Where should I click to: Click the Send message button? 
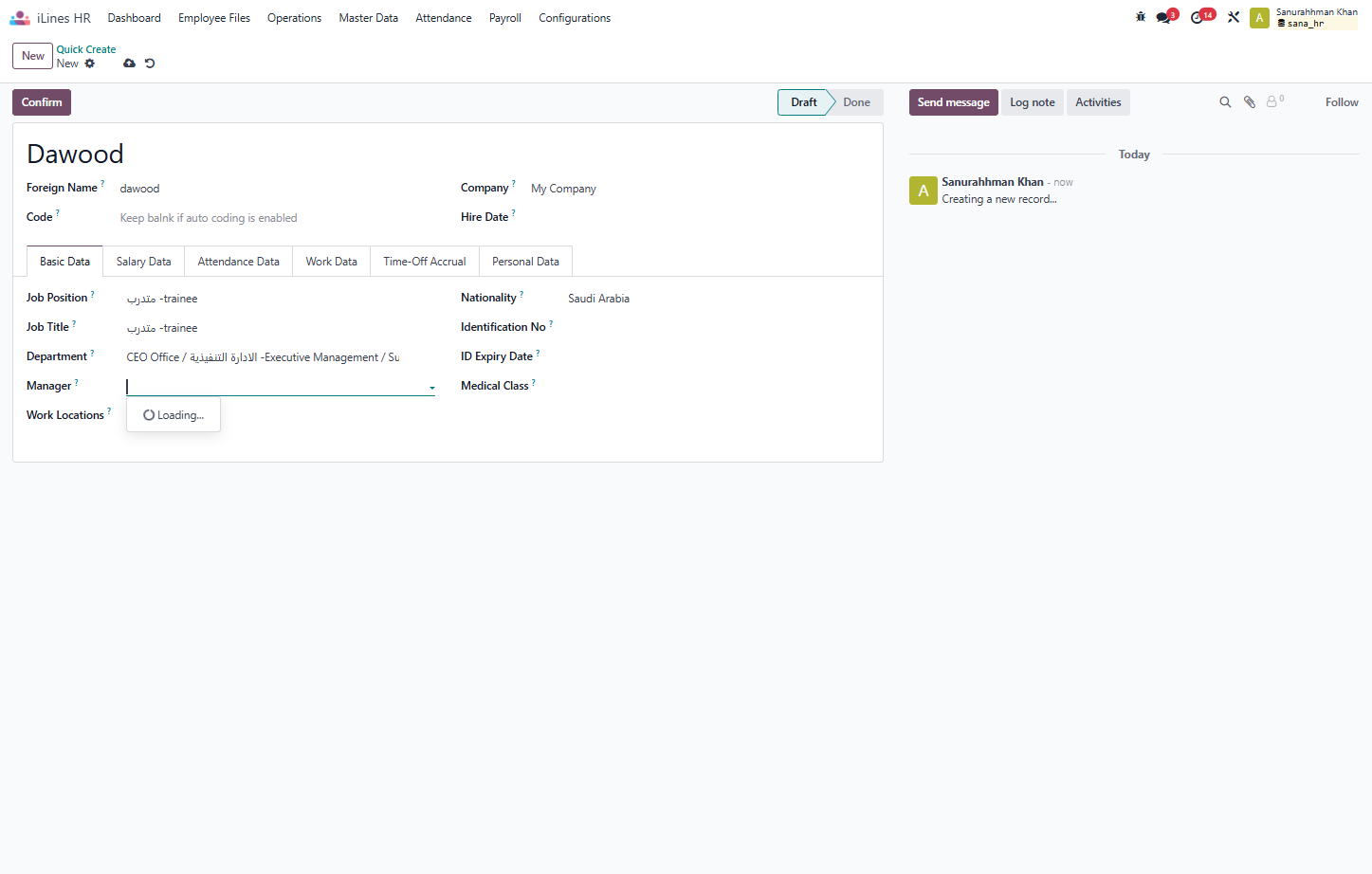pyautogui.click(x=954, y=102)
